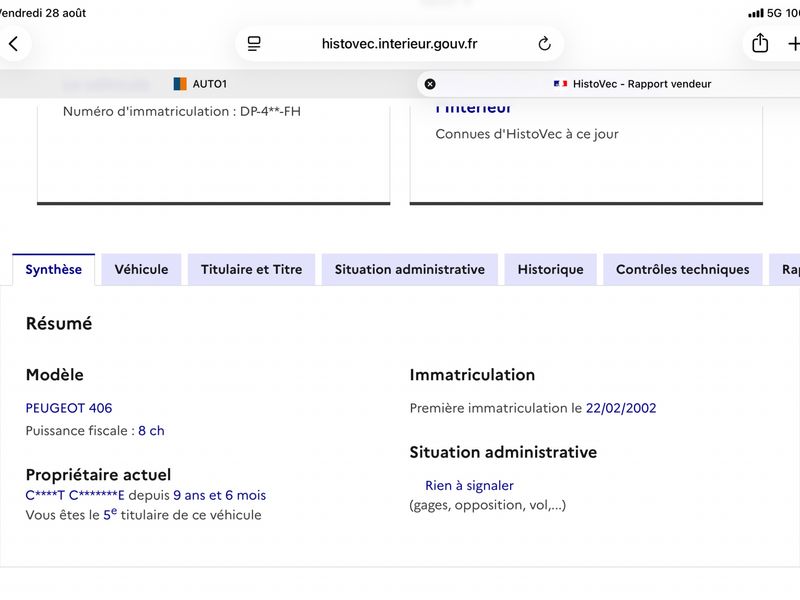This screenshot has height=600, width=800.
Task: View the Contrôles techniques tab
Action: 683,270
